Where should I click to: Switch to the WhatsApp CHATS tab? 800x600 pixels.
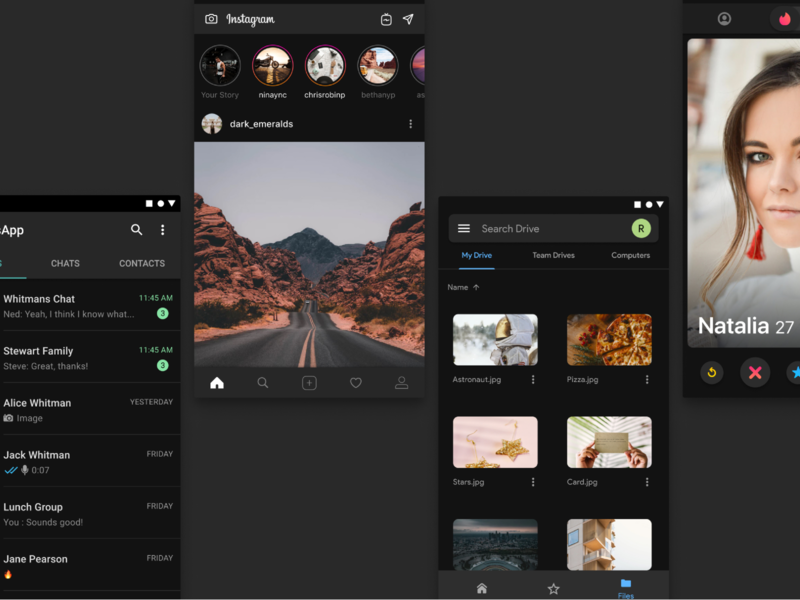(x=65, y=263)
